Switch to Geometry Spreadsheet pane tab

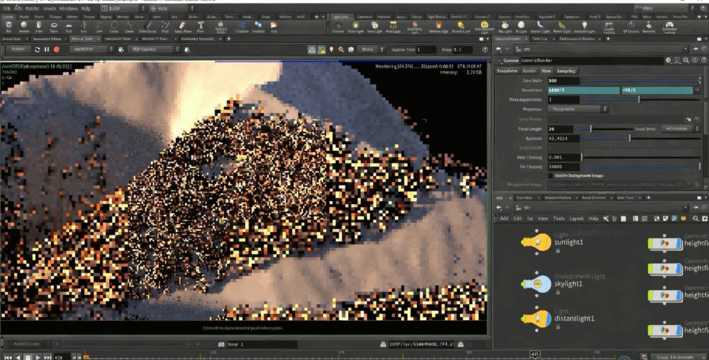pos(199,39)
